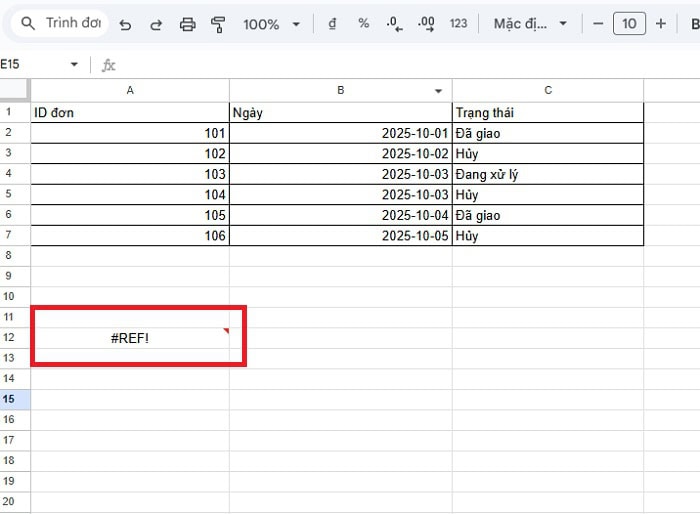Select cell 'ID đơn'

tap(130, 113)
